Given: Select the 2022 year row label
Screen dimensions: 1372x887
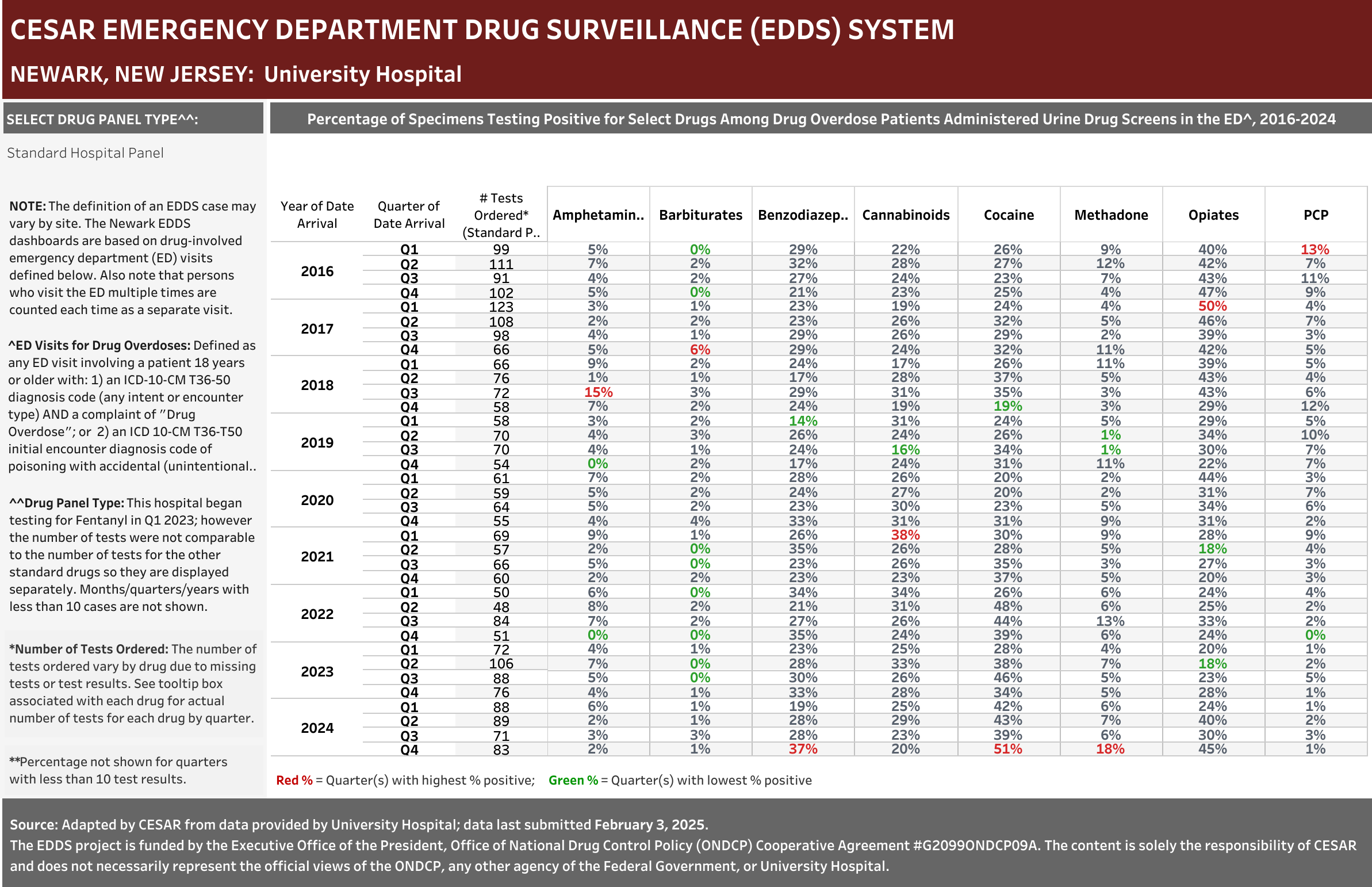Looking at the screenshot, I should pos(317,614).
